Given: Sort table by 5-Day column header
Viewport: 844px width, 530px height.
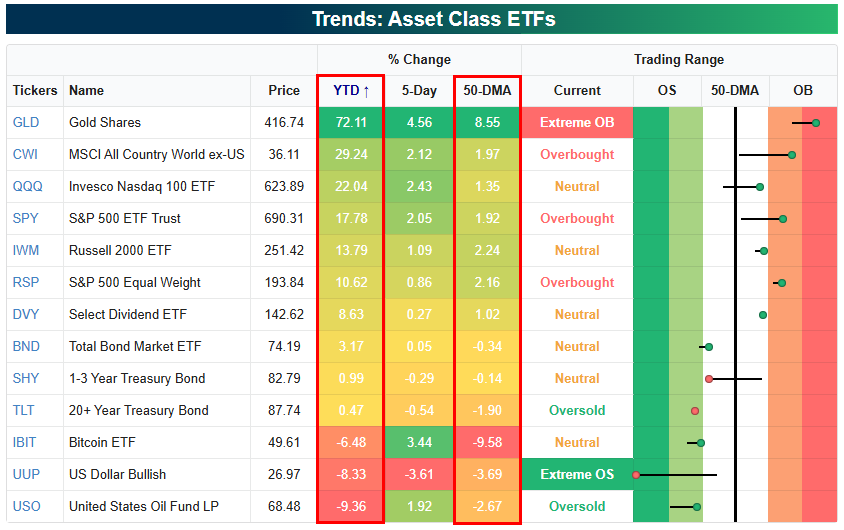Looking at the screenshot, I should (x=419, y=90).
